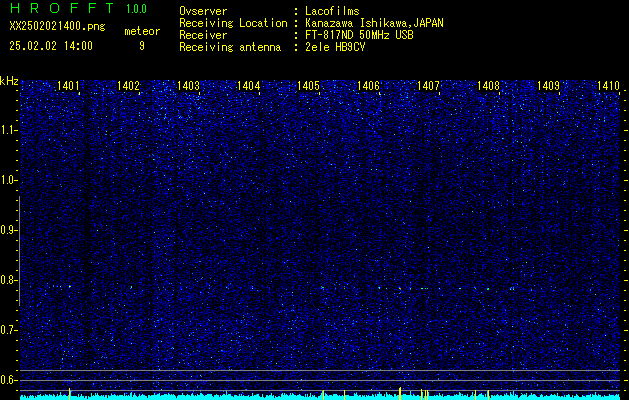This screenshot has width=629, height=400.
Task: Select the FT-817ND 50MHz USB receiver text
Action: (359, 35)
